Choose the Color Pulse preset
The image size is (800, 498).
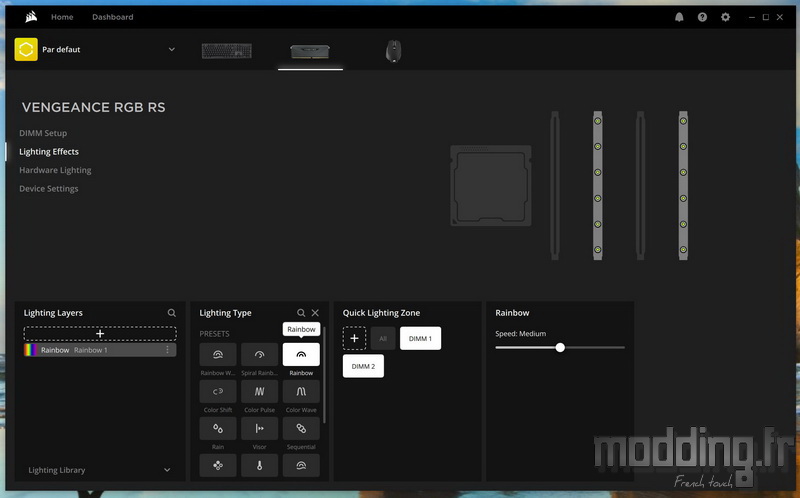[x=259, y=391]
